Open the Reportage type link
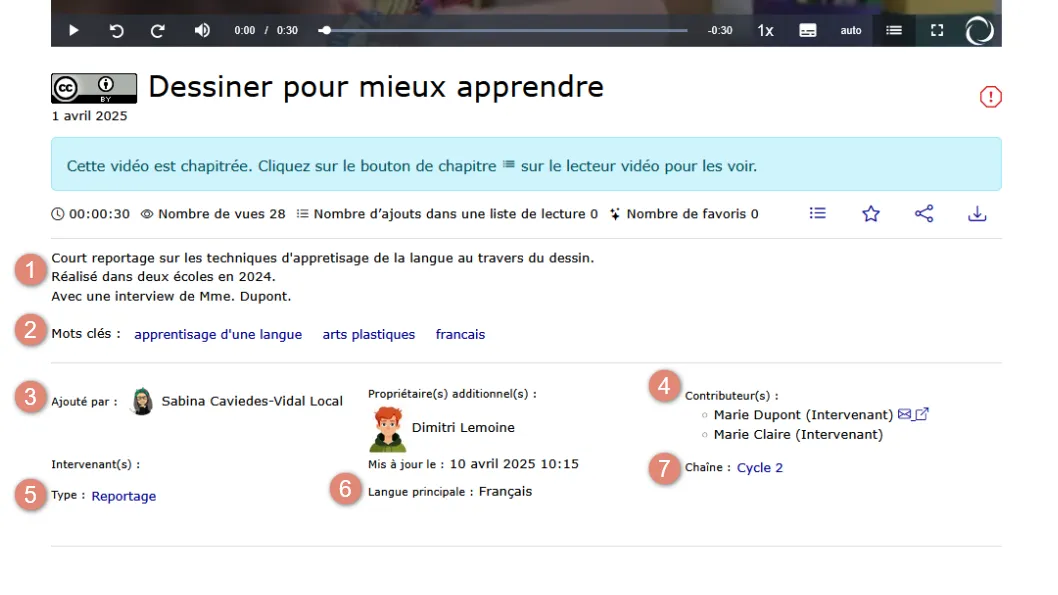The height and width of the screenshot is (595, 1058). (x=123, y=497)
